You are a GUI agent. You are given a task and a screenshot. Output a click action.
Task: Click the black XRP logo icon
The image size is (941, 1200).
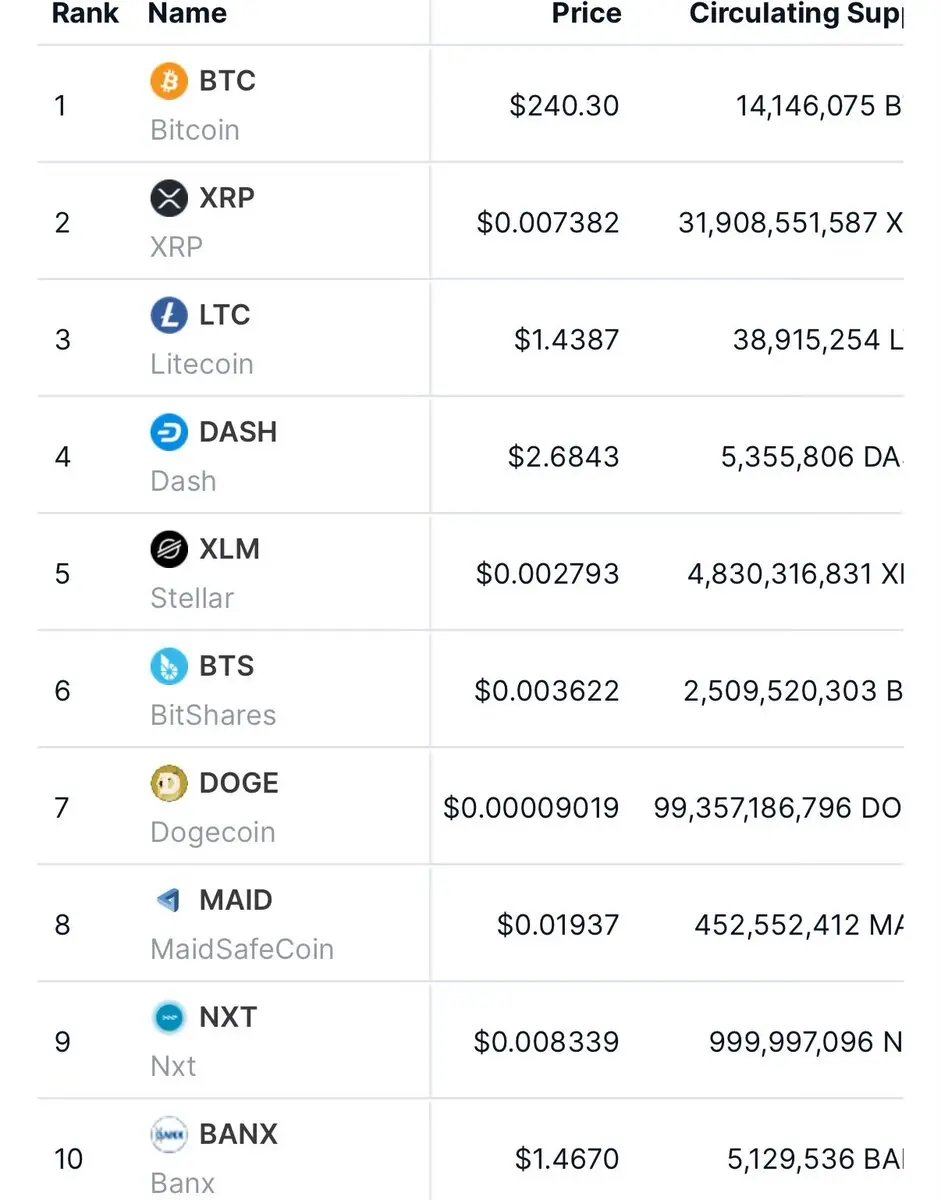[x=169, y=198]
